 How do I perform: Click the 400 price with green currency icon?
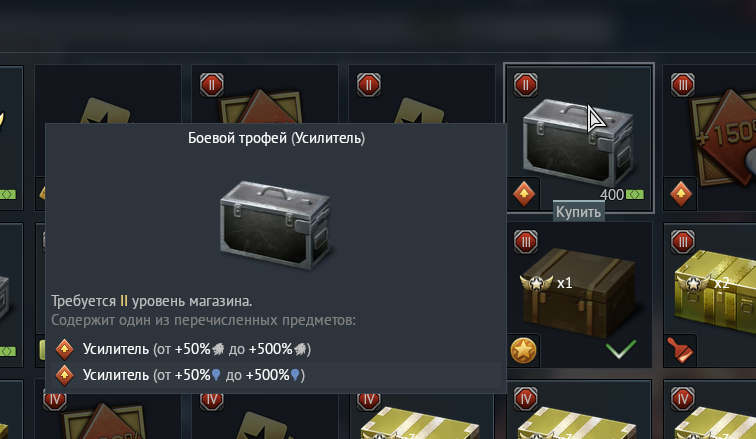pos(622,195)
